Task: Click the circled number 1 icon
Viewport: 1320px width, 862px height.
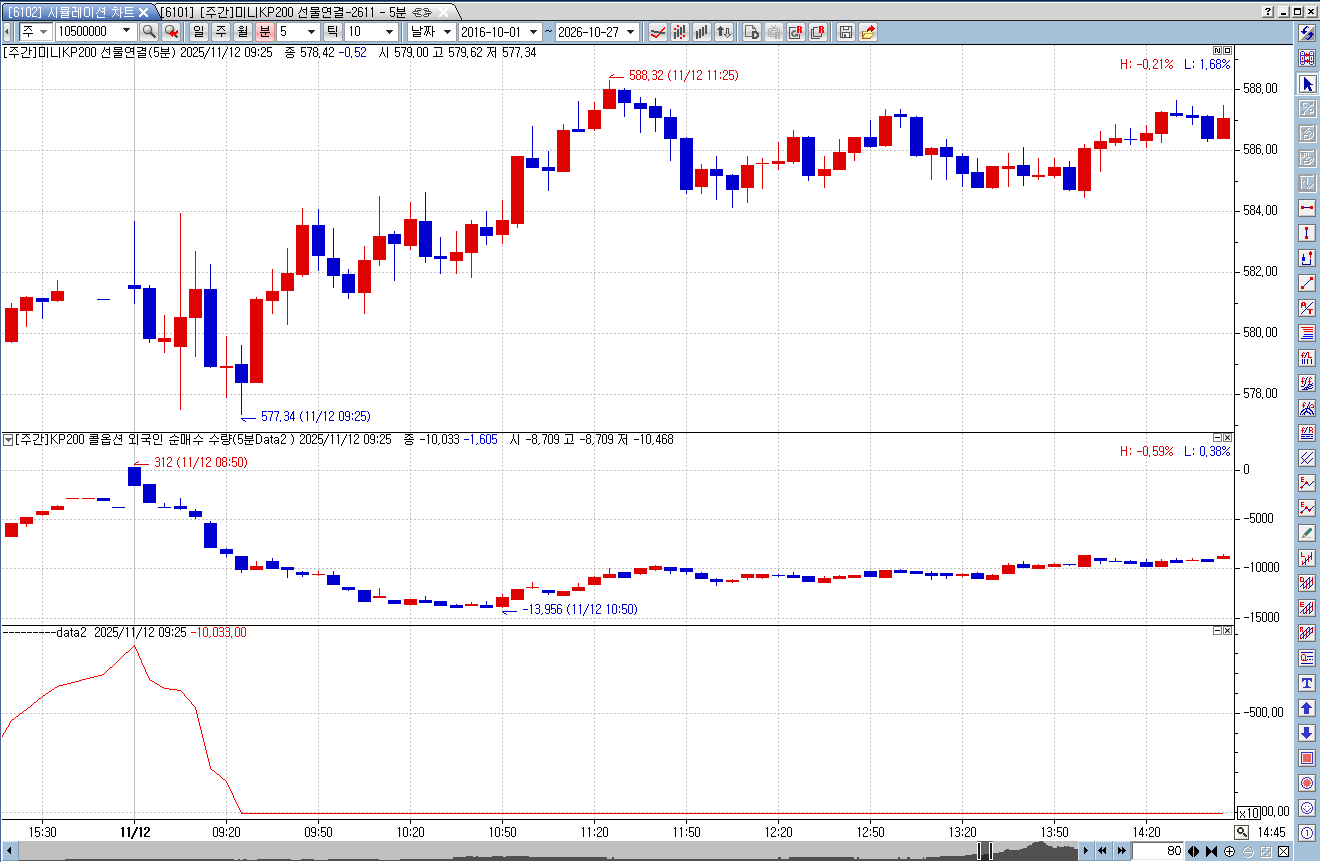Action: point(1307,833)
